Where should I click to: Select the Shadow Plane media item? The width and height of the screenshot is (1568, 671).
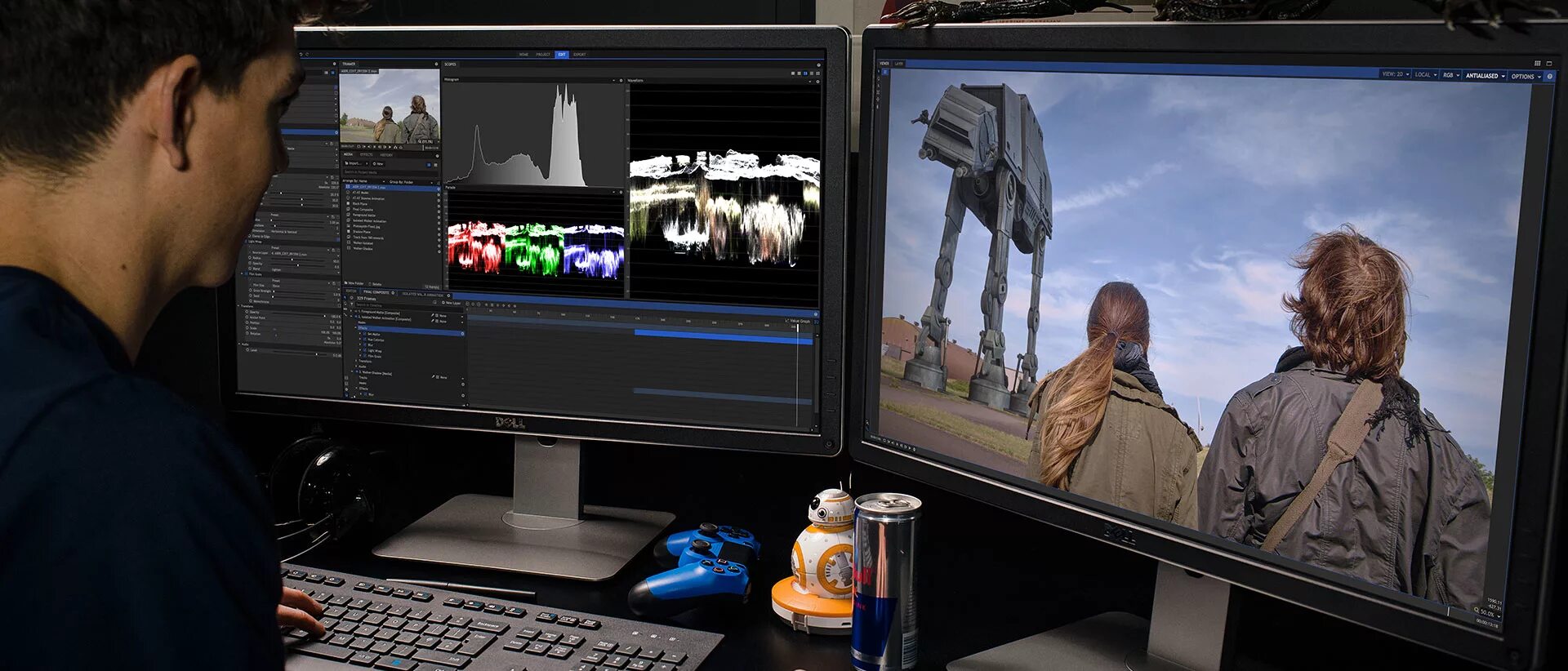360,232
